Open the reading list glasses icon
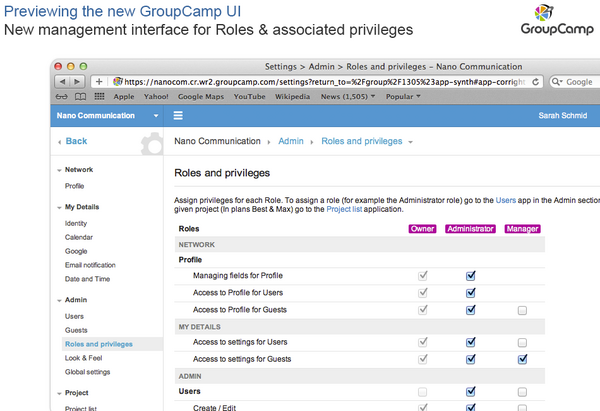 62,96
